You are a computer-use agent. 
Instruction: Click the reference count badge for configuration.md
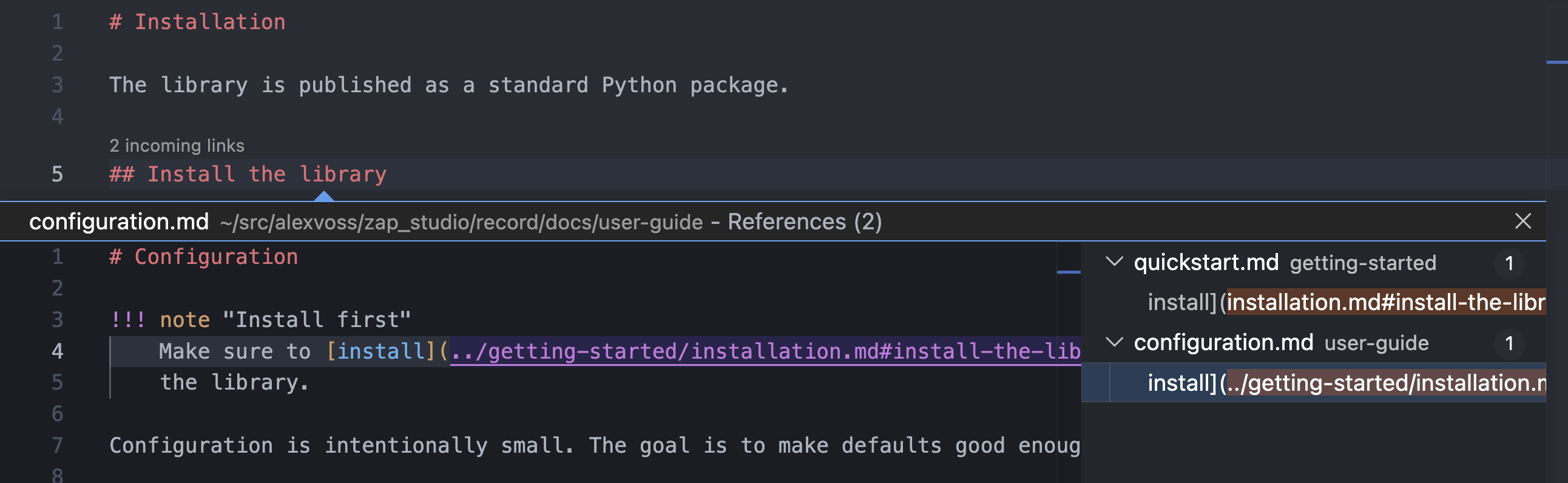(x=1509, y=343)
